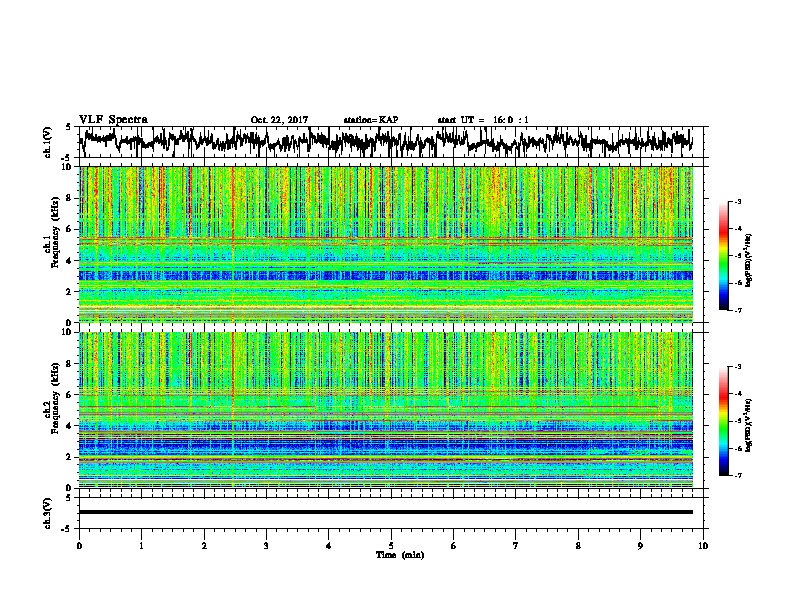Click the time axis tick label "9"

[640, 546]
